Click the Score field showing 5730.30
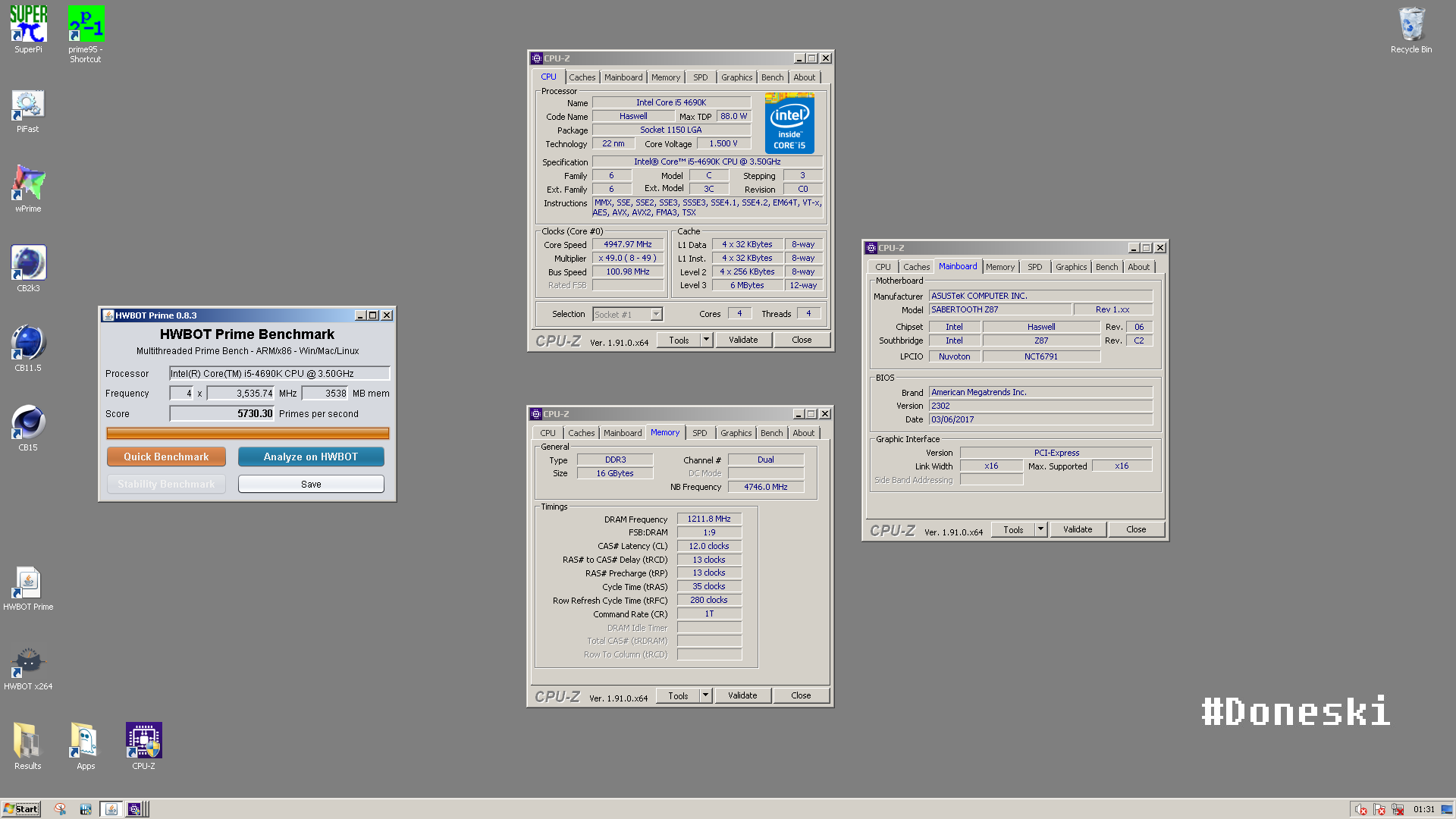Image resolution: width=1456 pixels, height=819 pixels. pos(221,413)
